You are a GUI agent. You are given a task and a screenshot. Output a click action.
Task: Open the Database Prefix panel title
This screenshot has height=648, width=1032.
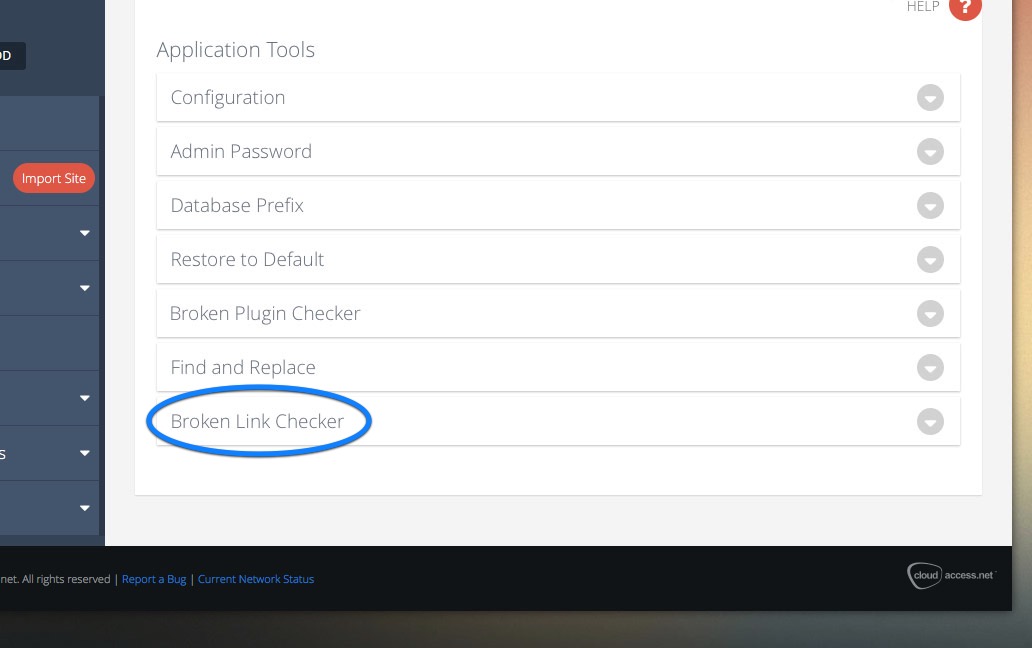coord(237,205)
